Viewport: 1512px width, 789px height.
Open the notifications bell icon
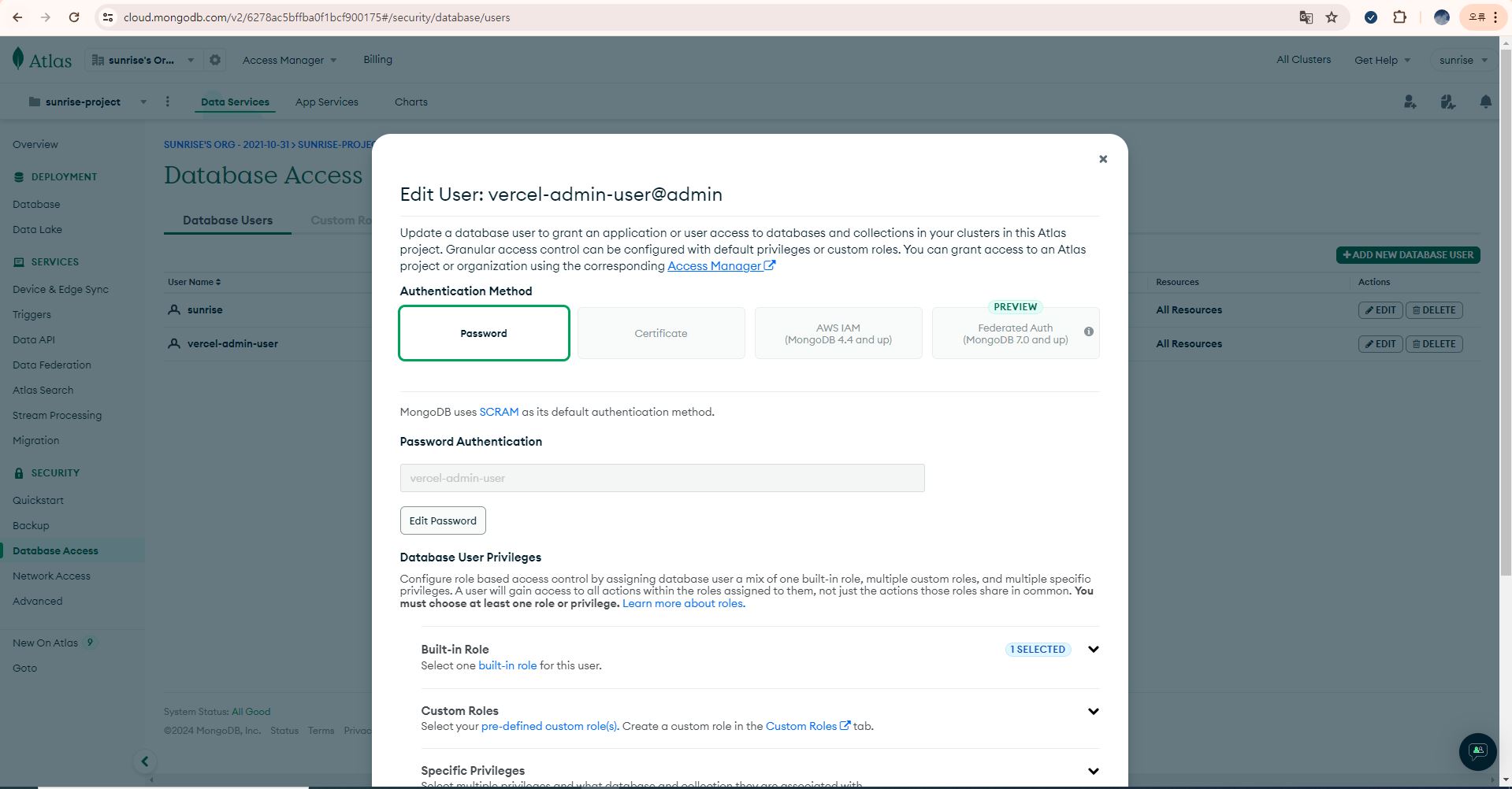tap(1485, 102)
